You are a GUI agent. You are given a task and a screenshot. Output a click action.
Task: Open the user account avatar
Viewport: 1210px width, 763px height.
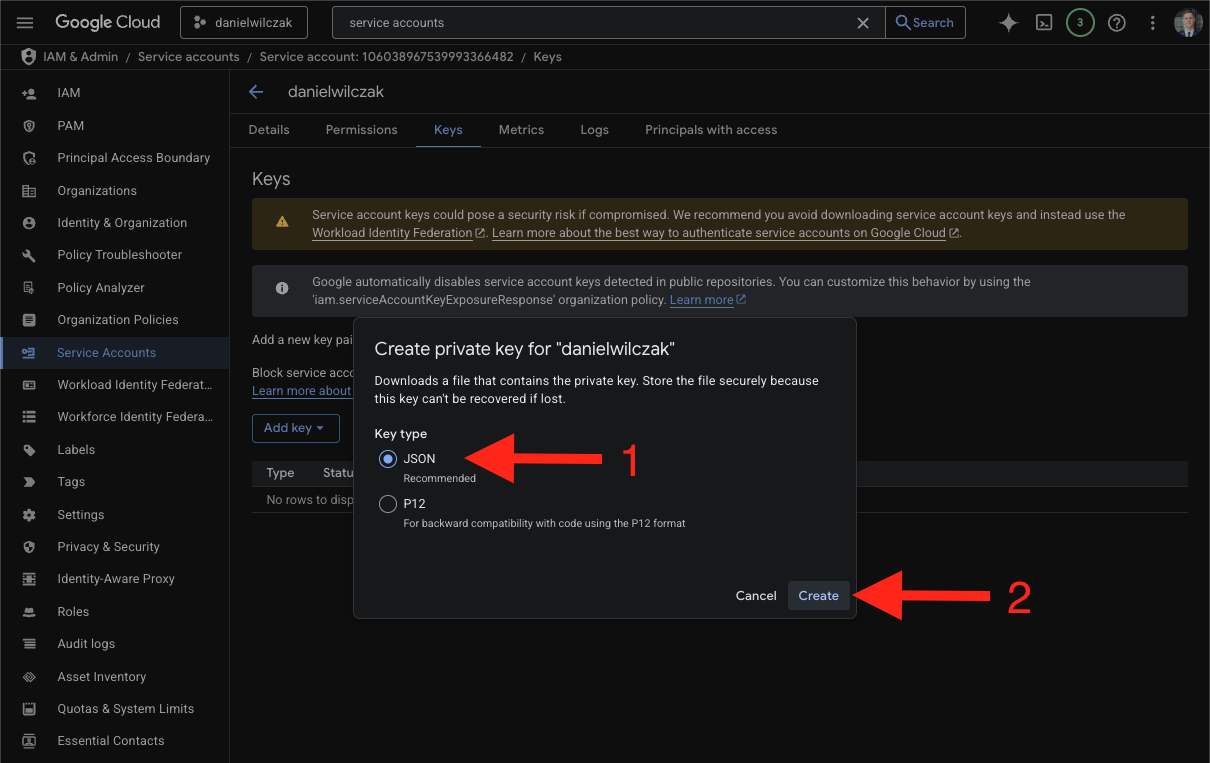click(x=1187, y=22)
